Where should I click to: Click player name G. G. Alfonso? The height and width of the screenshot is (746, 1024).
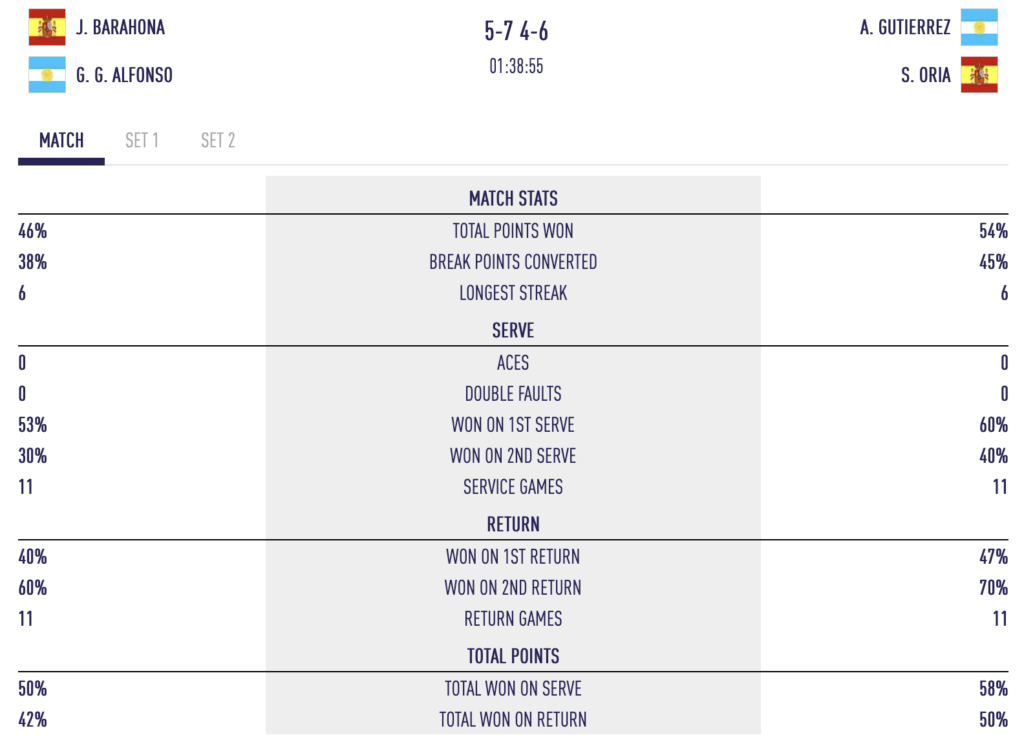(124, 75)
